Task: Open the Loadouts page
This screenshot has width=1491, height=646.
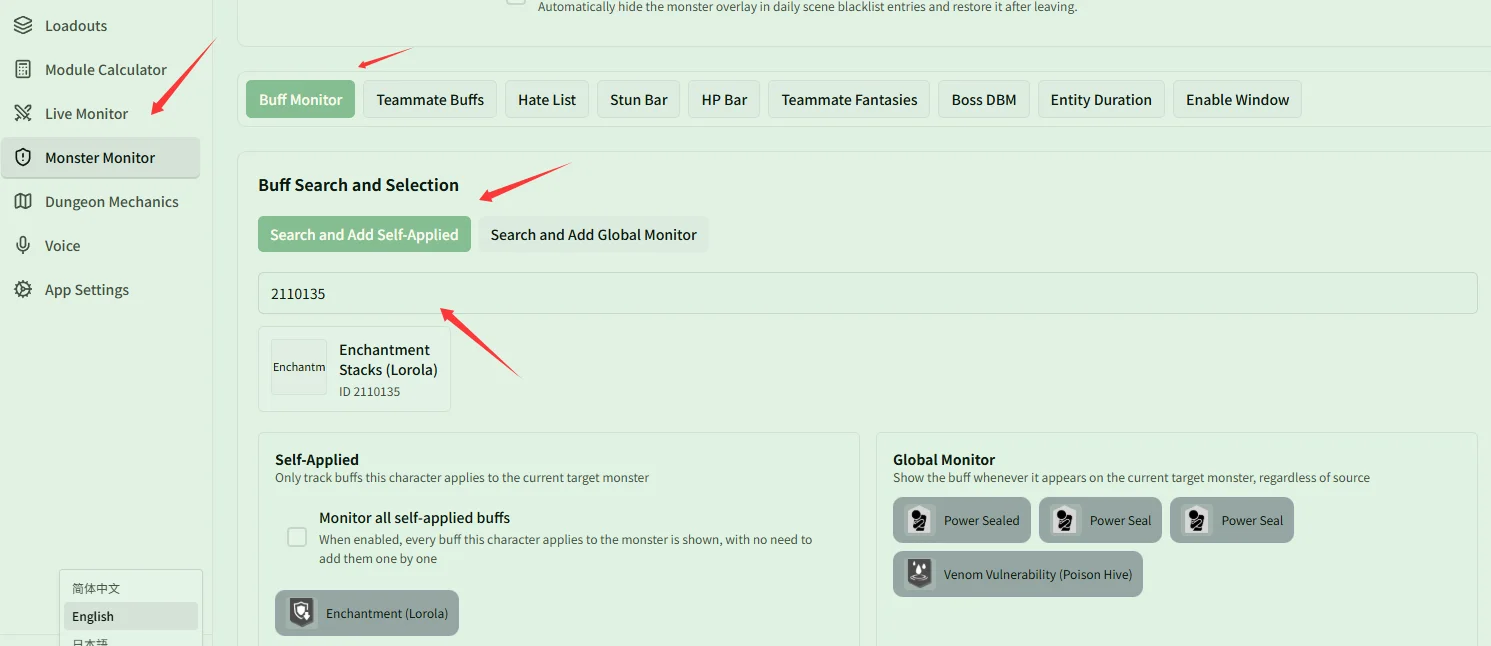Action: 100,25
